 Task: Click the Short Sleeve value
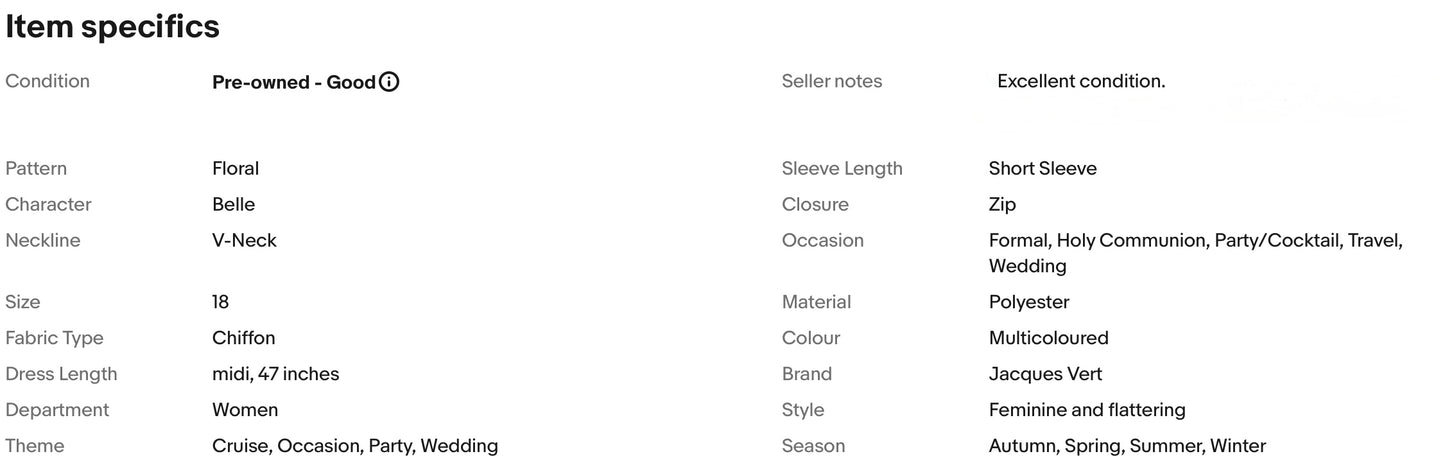coord(1043,168)
